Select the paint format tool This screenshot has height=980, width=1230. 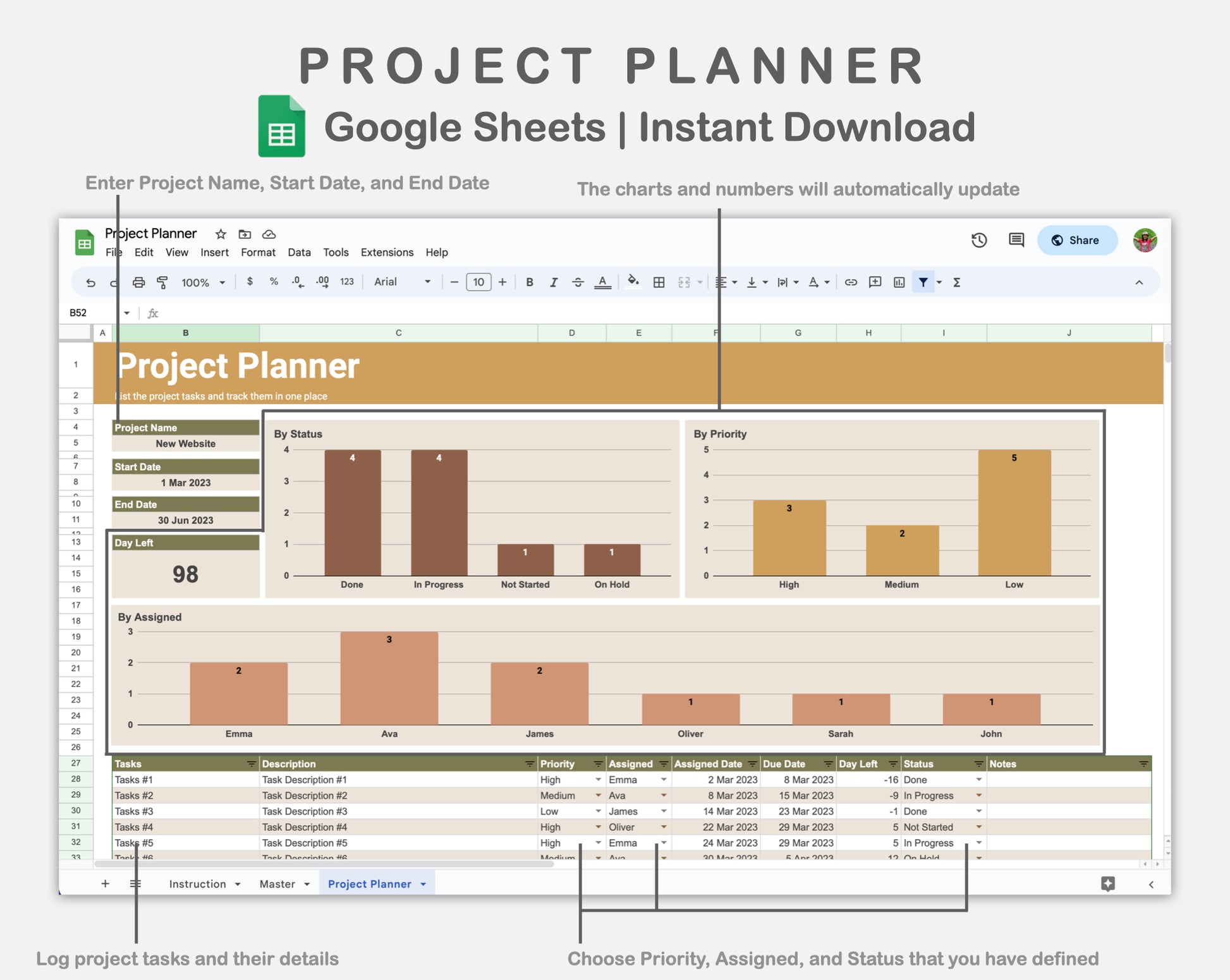click(x=162, y=282)
